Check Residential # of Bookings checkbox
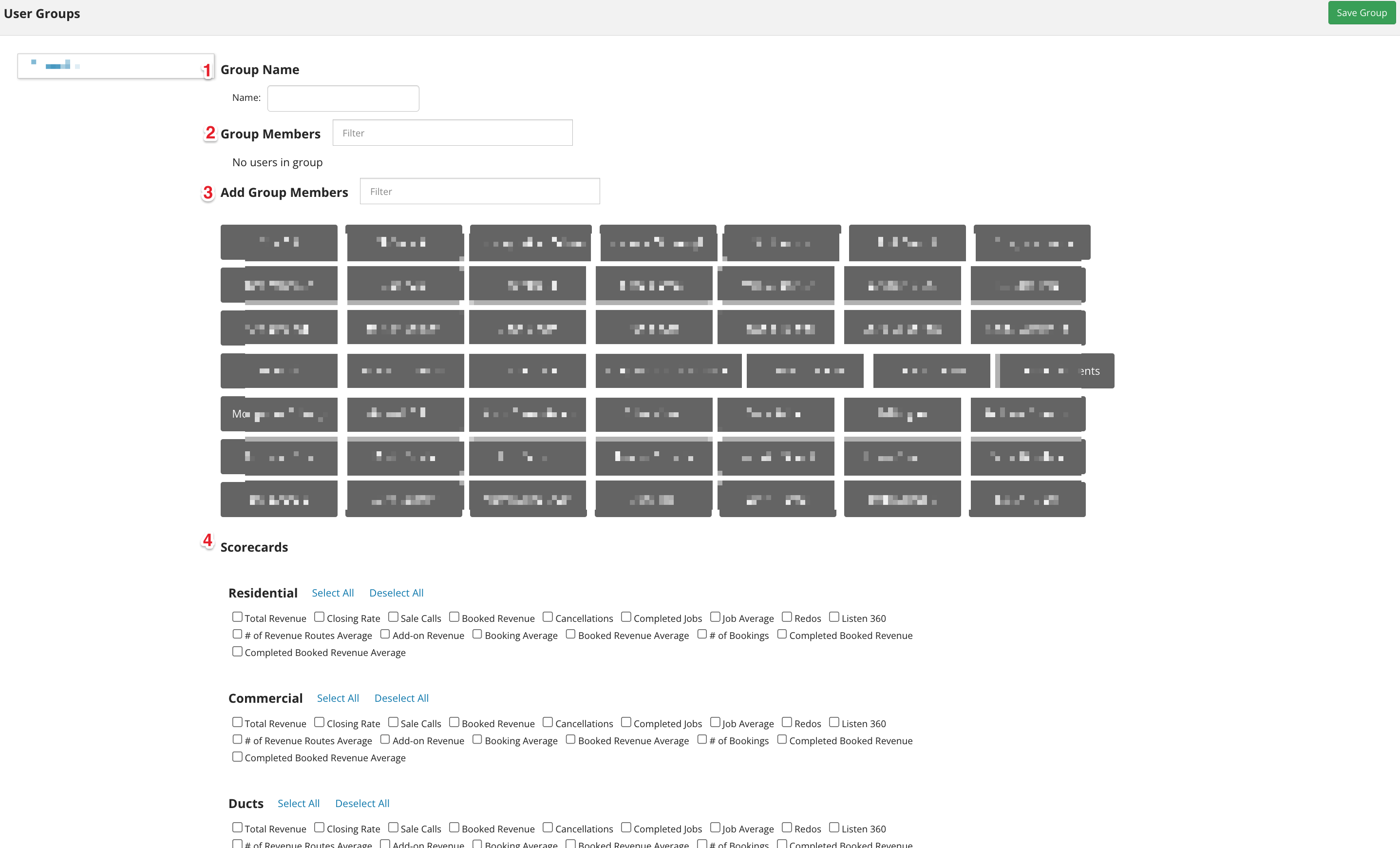 pyautogui.click(x=702, y=634)
